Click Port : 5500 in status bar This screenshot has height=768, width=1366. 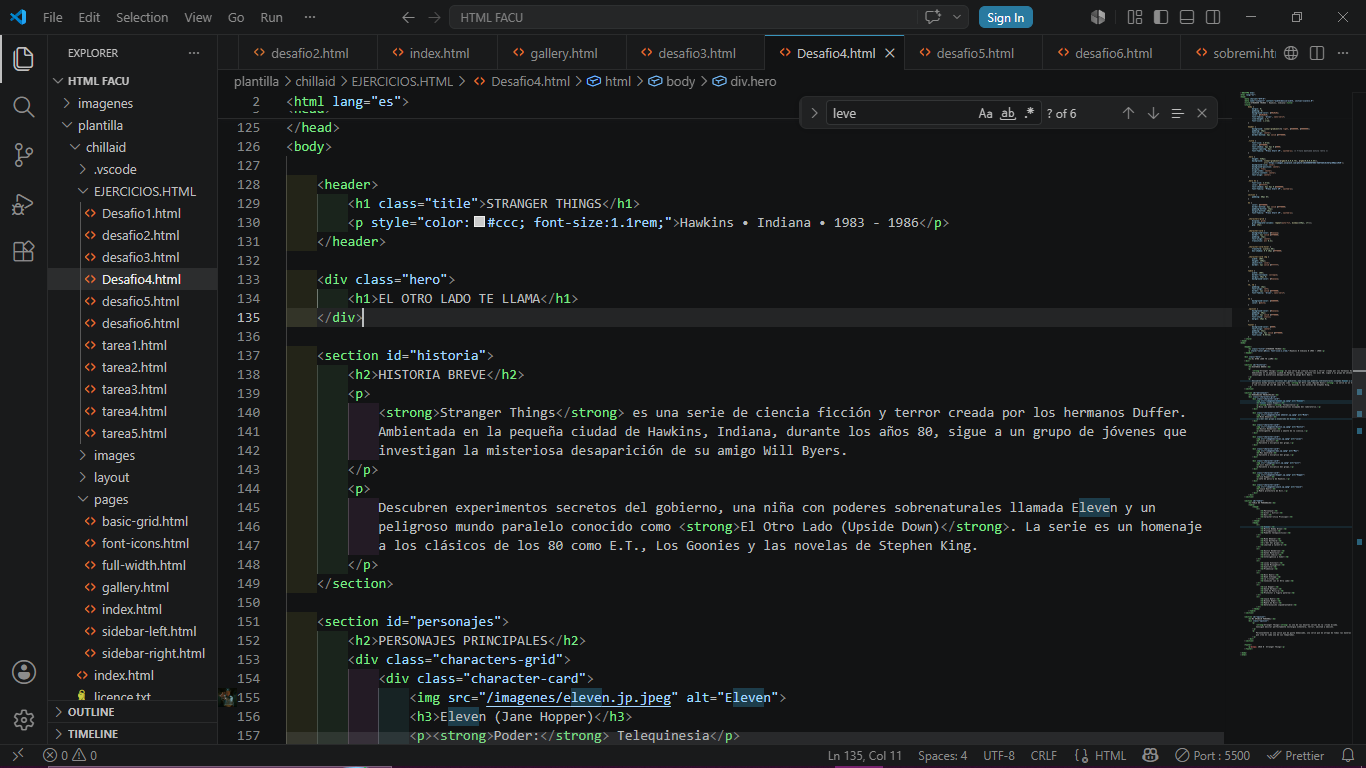pyautogui.click(x=1213, y=756)
